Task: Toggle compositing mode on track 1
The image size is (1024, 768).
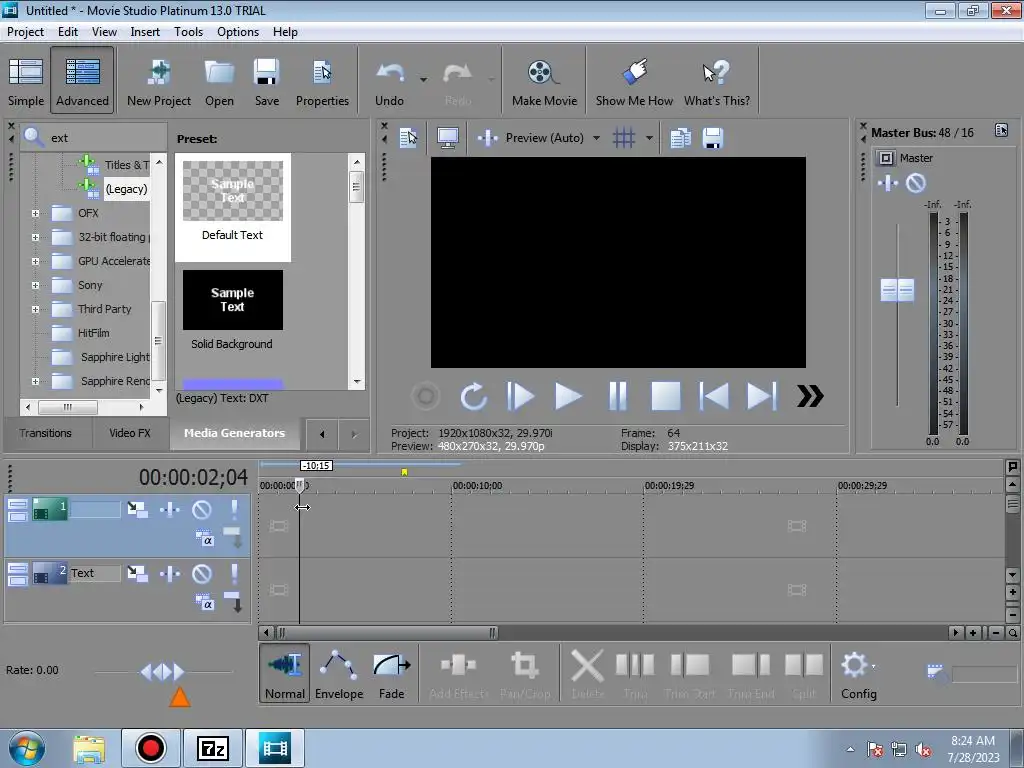Action: click(x=204, y=539)
